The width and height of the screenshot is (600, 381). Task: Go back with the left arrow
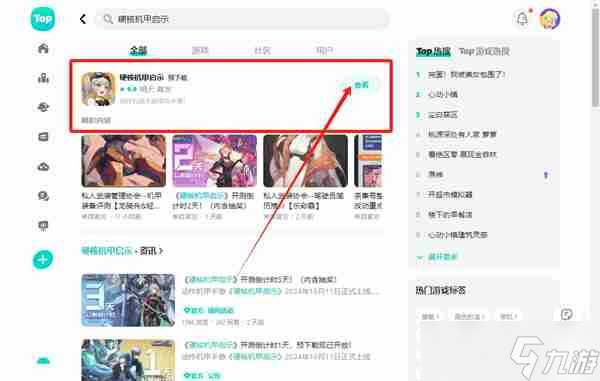coord(83,19)
